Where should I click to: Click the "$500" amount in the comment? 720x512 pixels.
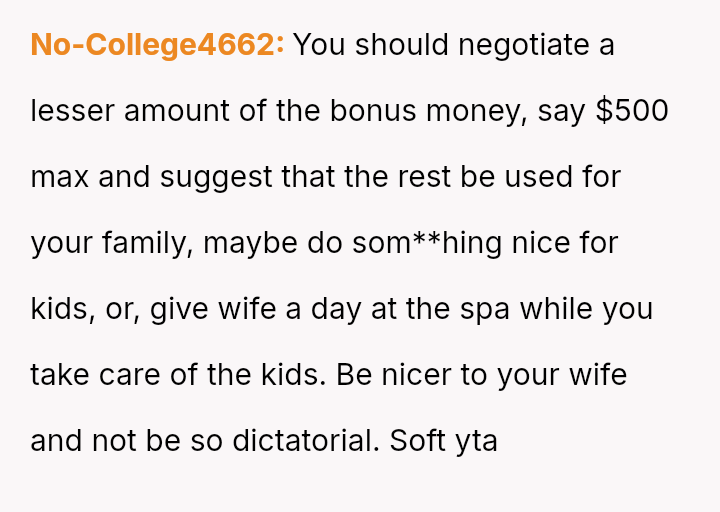point(632,111)
